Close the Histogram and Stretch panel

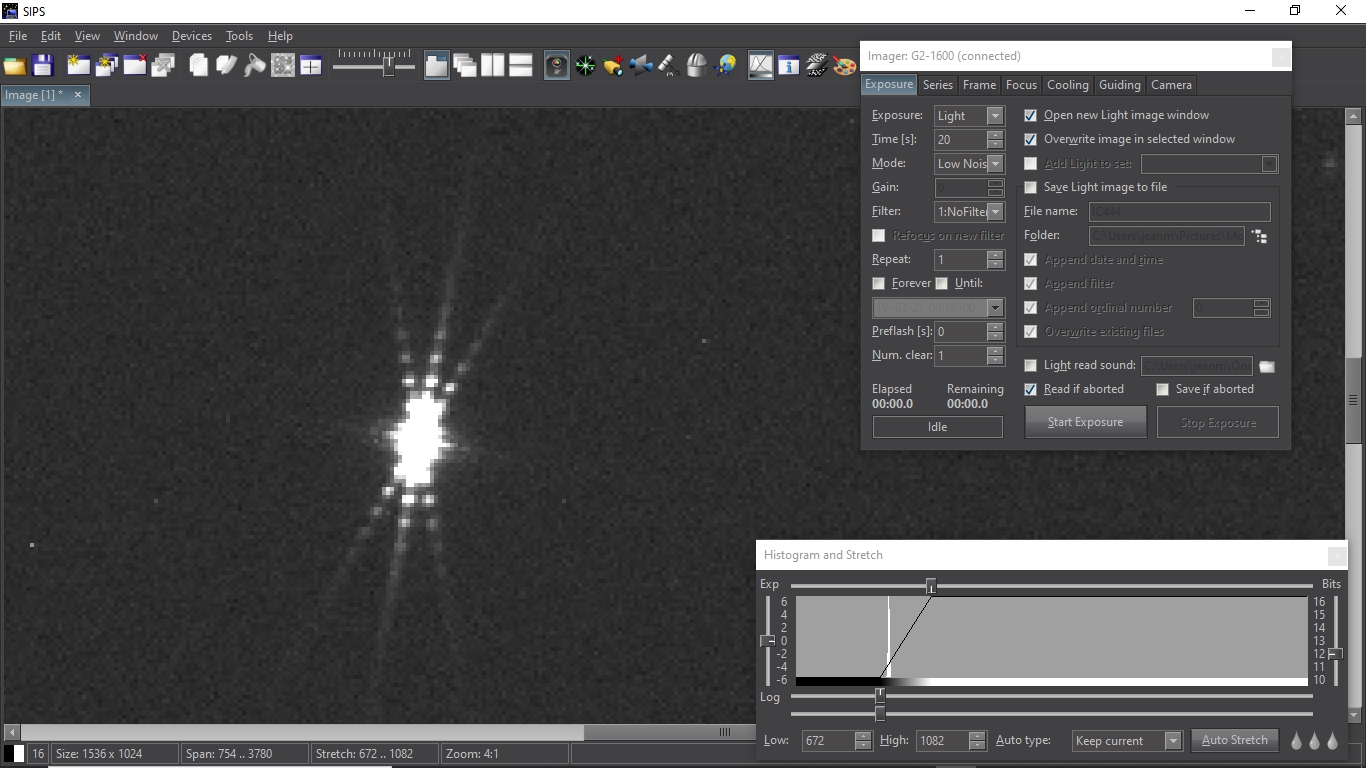pyautogui.click(x=1336, y=556)
